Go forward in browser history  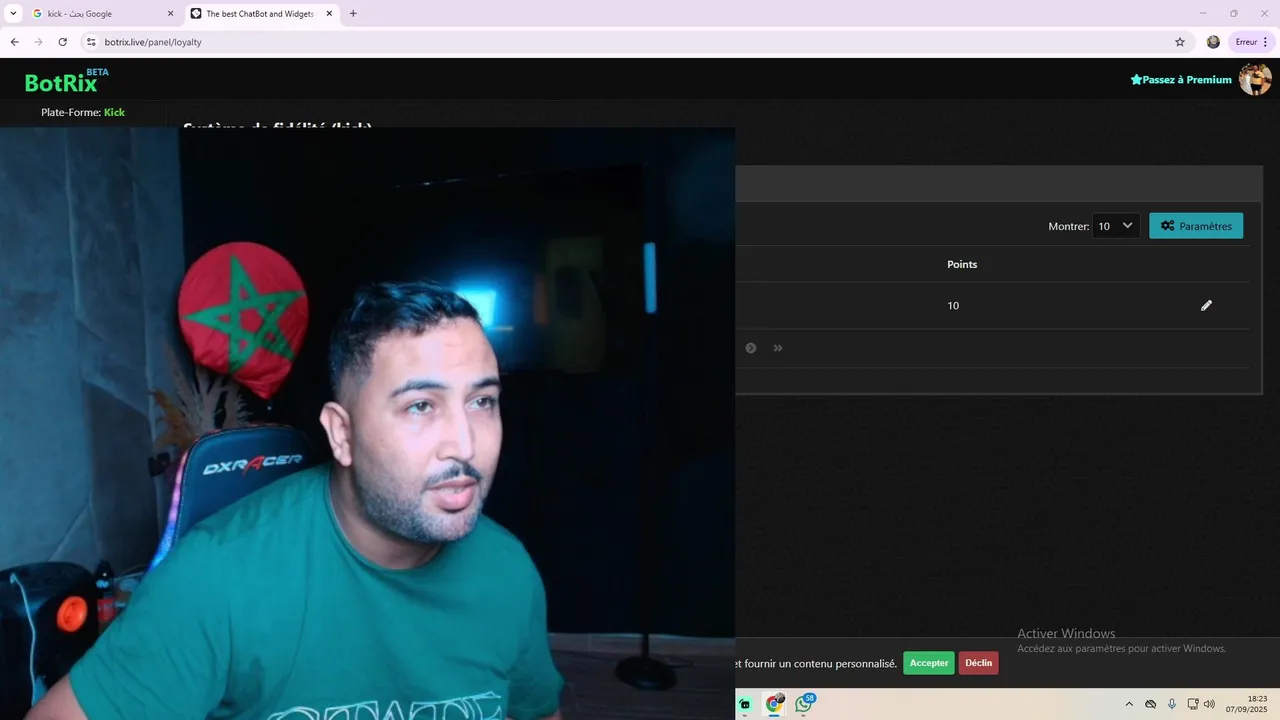[38, 42]
